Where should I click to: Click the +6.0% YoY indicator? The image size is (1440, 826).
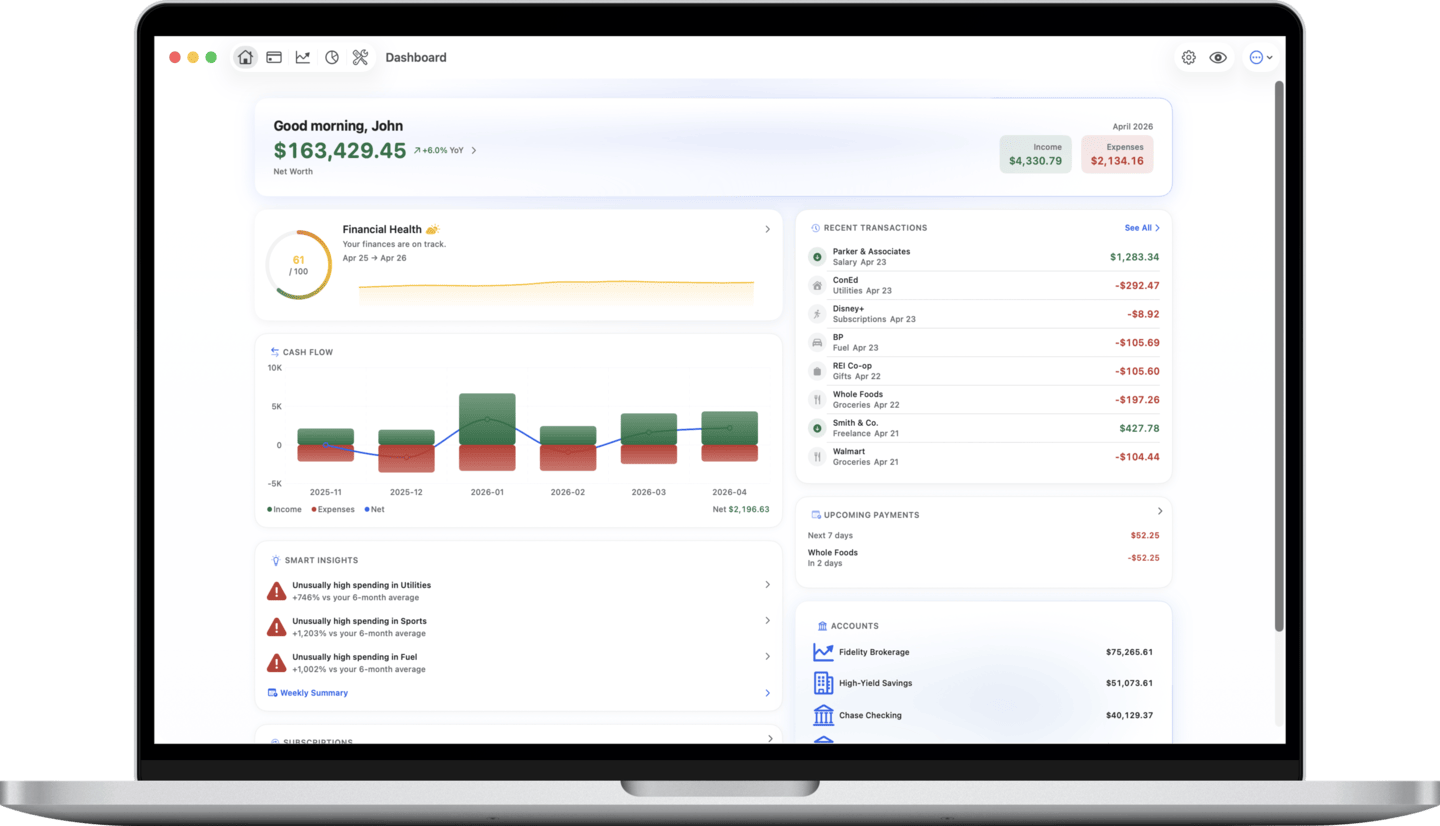(438, 151)
